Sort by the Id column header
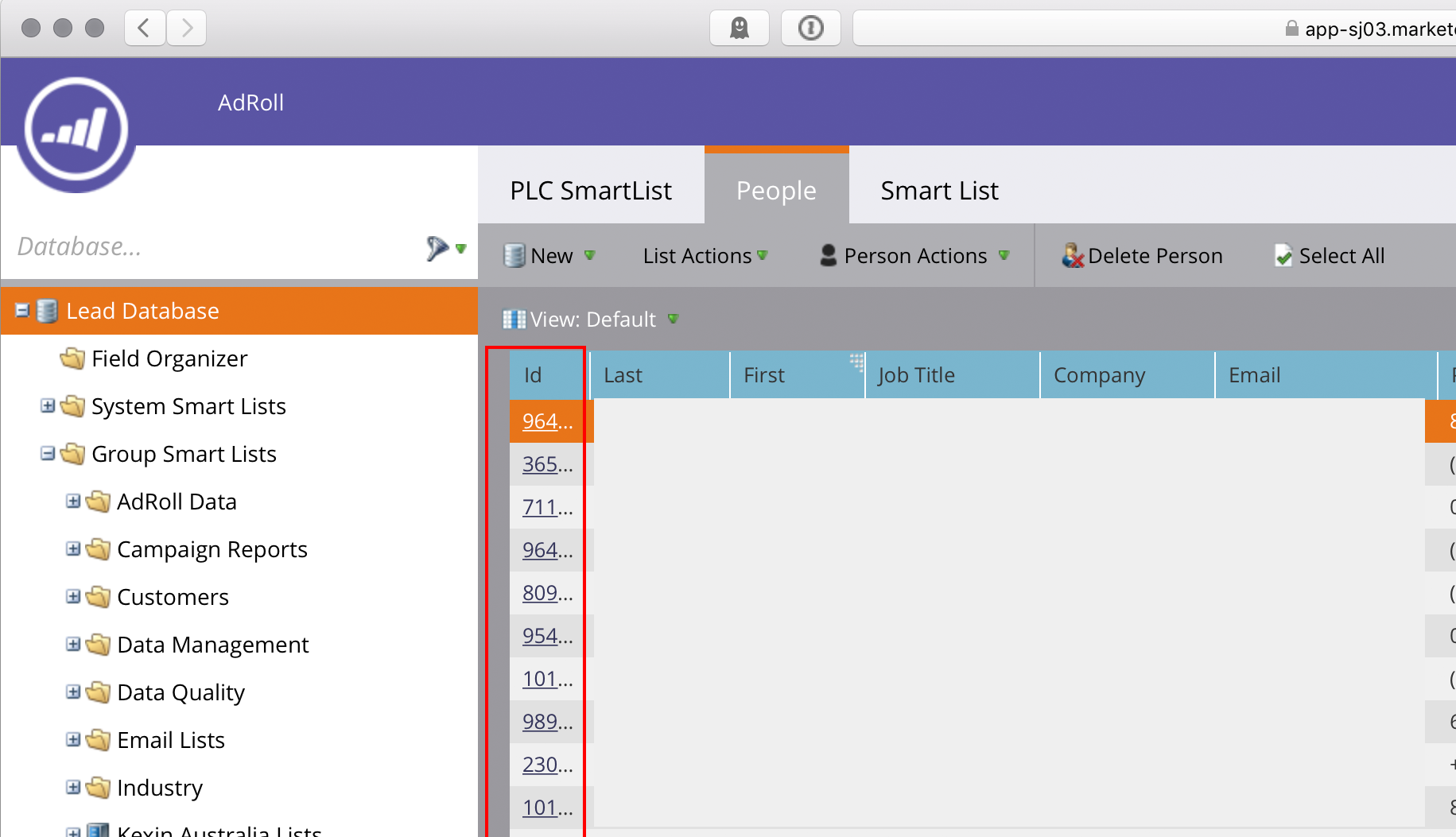This screenshot has height=837, width=1456. [549, 375]
